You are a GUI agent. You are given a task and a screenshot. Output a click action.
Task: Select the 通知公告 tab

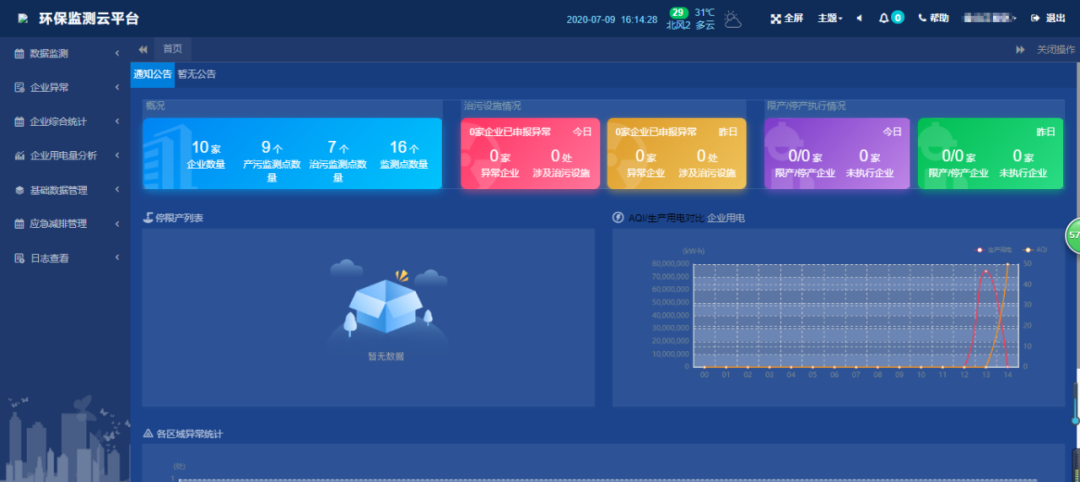pyautogui.click(x=152, y=74)
